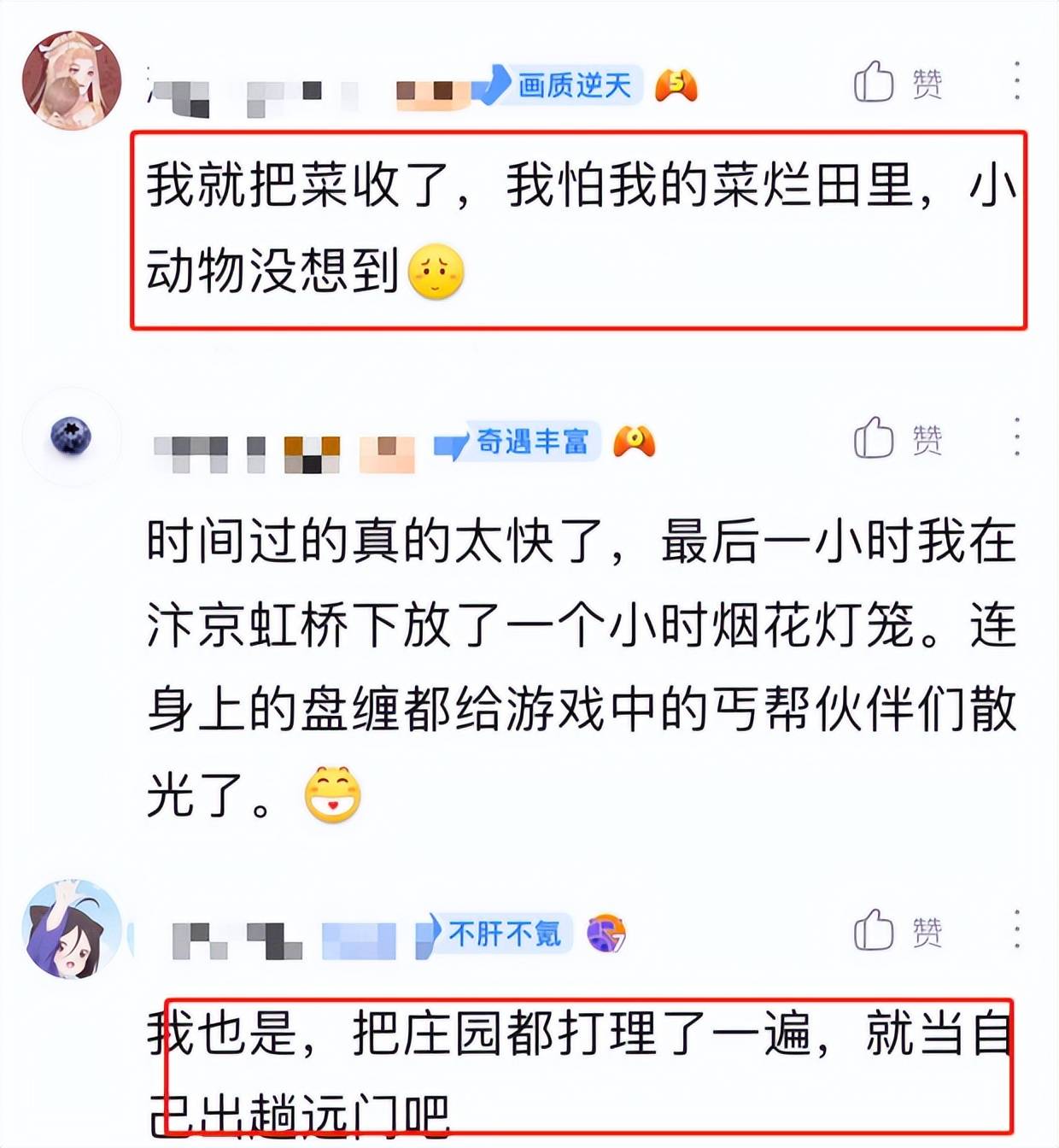1059x1148 pixels.
Task: Click level 5 medal icon beside 画质逆天
Action: tap(676, 85)
